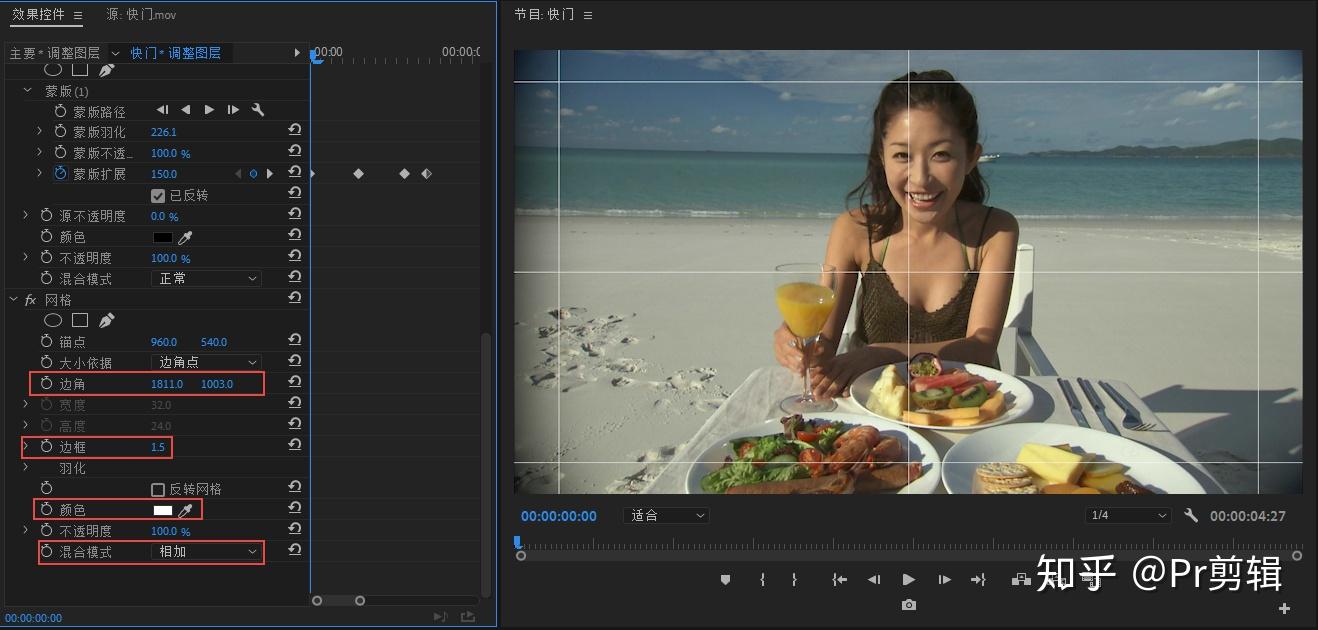
Task: Open 适合 zoom level dropdown
Action: (x=667, y=516)
